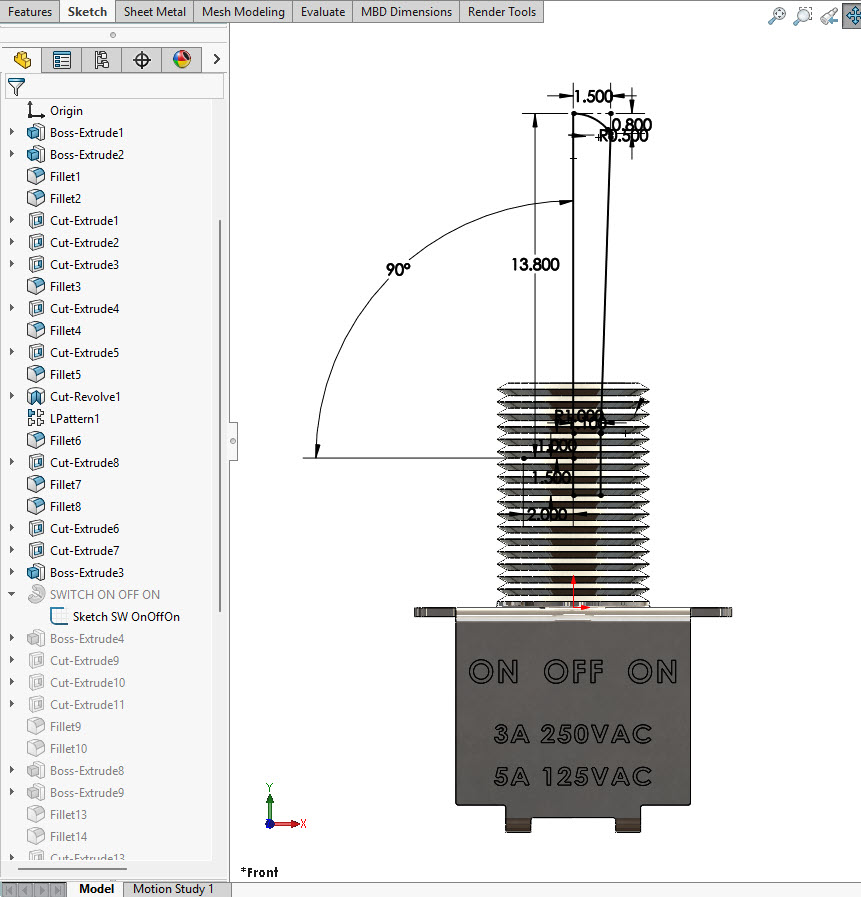
Task: Expand the Boss-Extrude1 feature
Action: point(12,132)
